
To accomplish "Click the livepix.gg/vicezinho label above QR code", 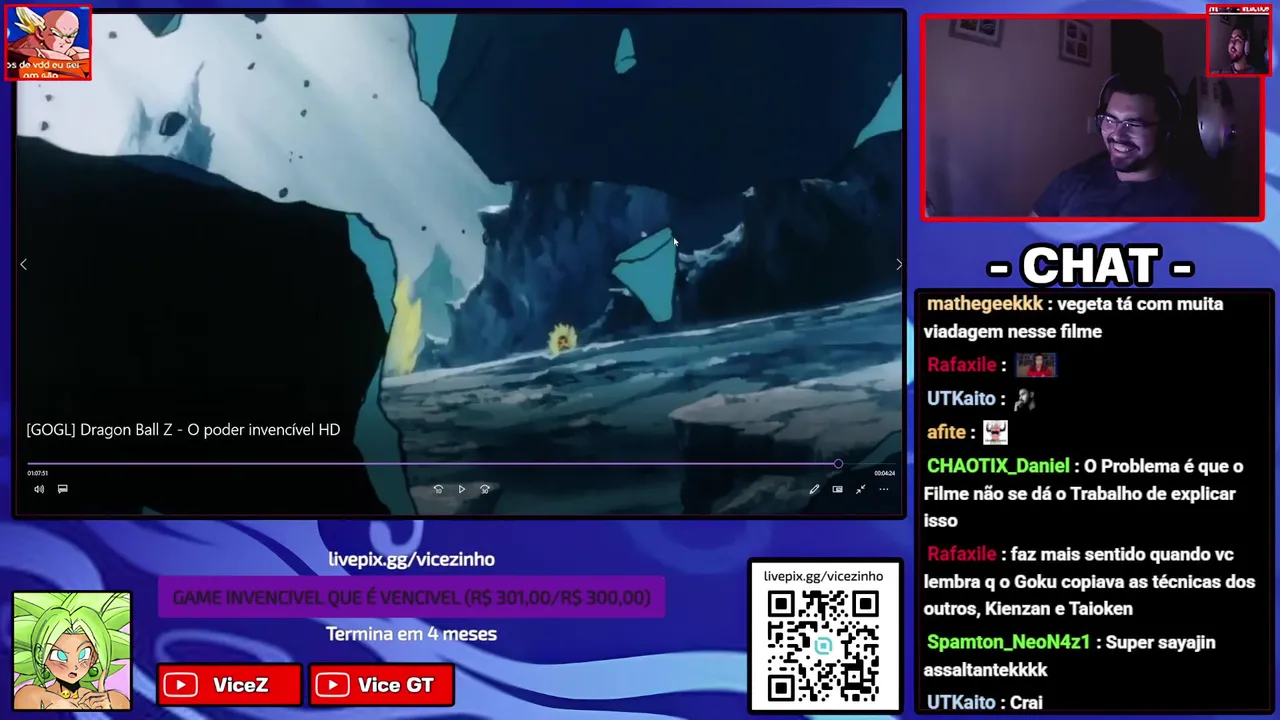I will (823, 576).
